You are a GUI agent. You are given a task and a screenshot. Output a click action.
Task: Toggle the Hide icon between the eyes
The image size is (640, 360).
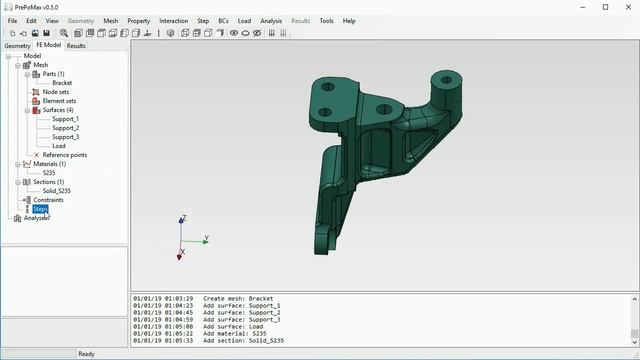245,33
